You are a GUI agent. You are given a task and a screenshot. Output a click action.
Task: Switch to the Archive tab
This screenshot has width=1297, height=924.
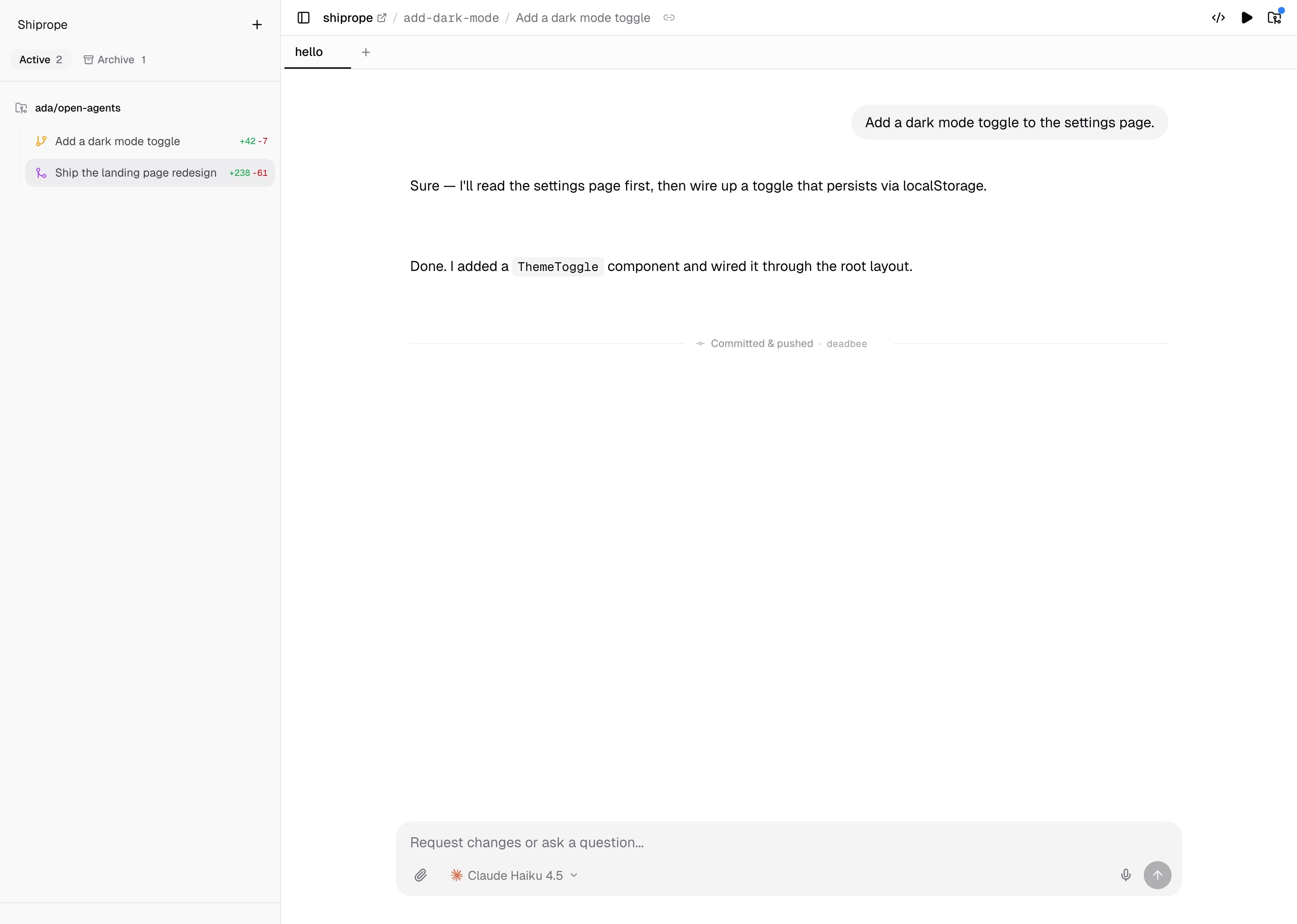(x=116, y=60)
